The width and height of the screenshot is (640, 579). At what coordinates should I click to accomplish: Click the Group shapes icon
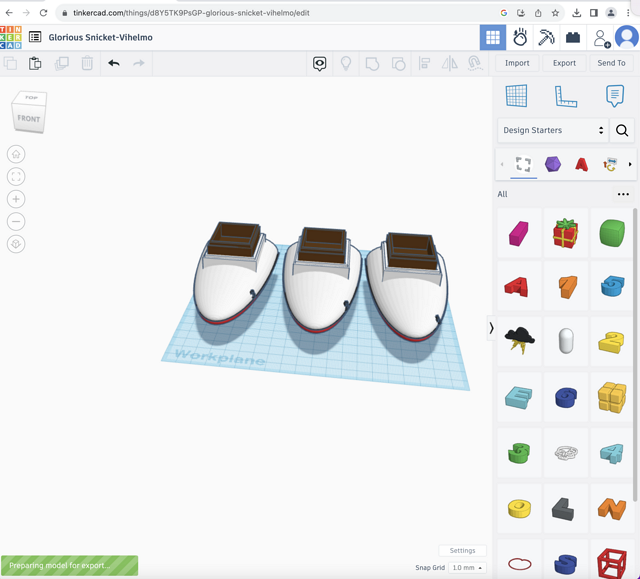[372, 64]
